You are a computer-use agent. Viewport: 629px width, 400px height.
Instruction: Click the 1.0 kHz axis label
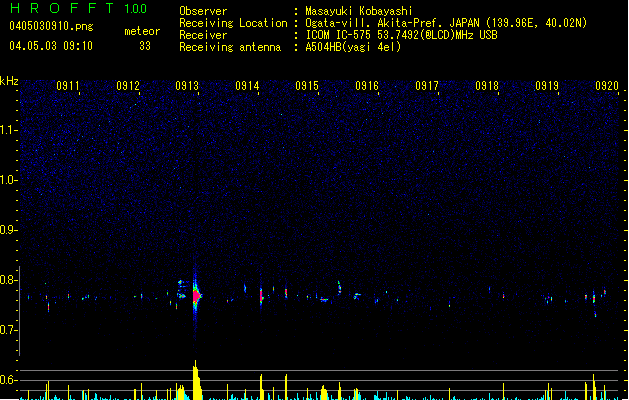[9, 180]
